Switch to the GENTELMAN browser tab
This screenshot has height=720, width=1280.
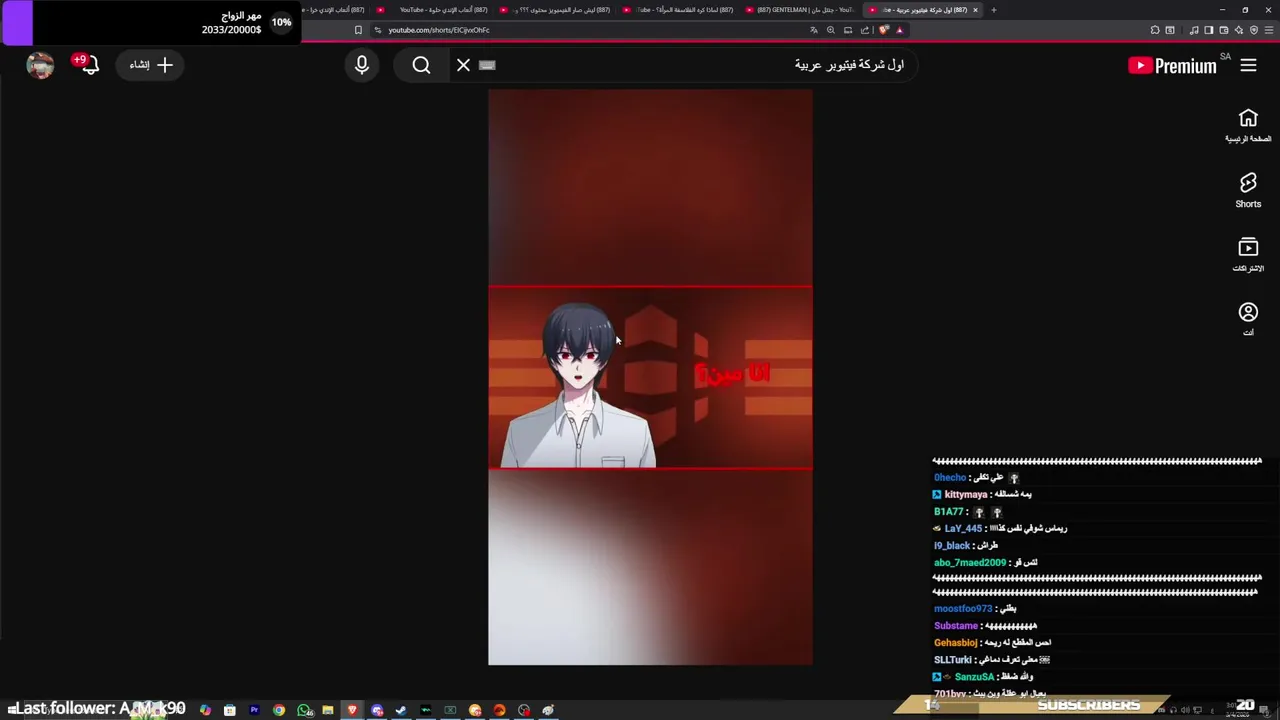point(800,10)
